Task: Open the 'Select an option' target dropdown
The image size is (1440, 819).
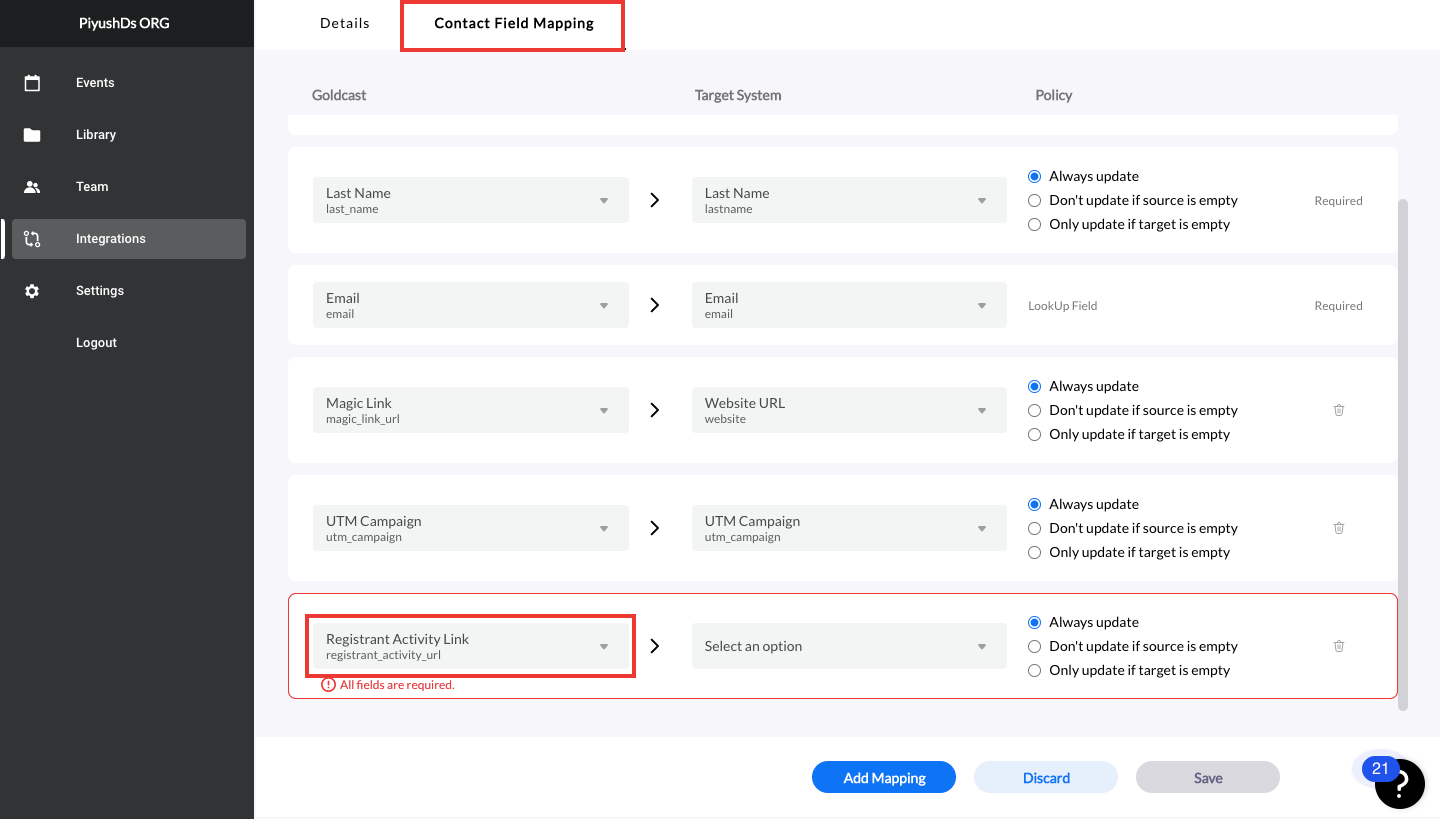Action: point(849,646)
